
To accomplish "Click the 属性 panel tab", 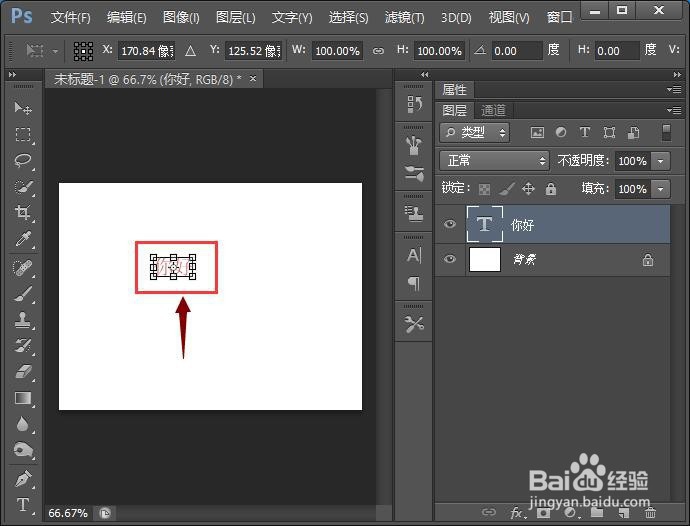I will click(454, 90).
